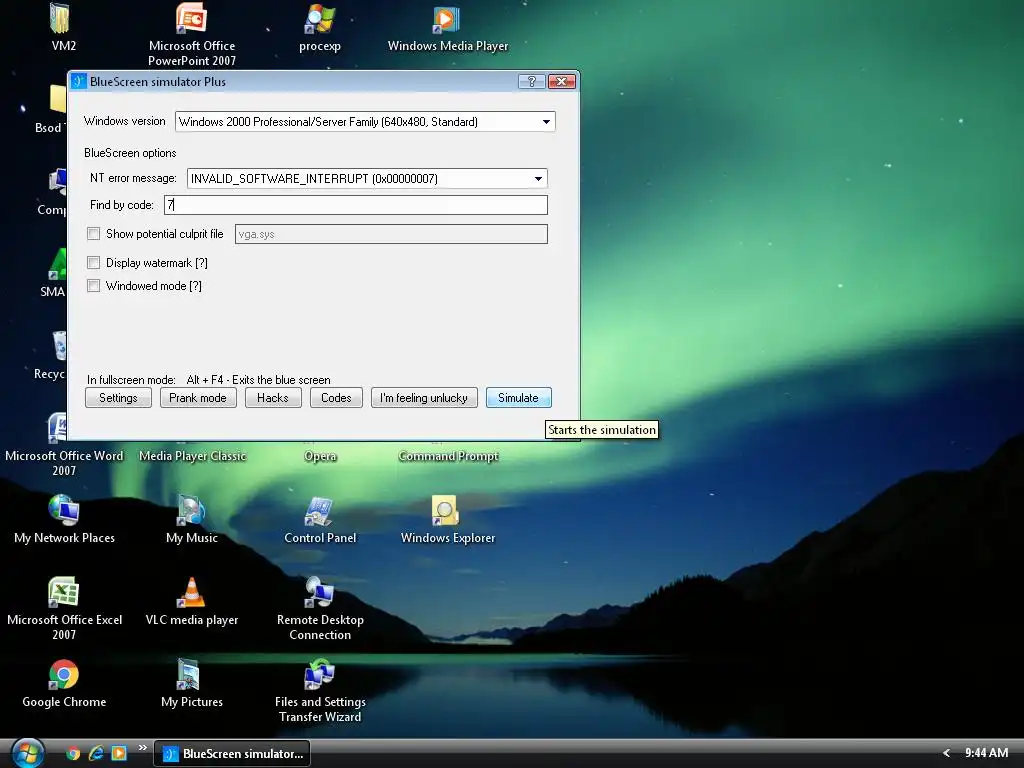Click the Start orb button
Screen dimensions: 1024x768
tap(28, 753)
